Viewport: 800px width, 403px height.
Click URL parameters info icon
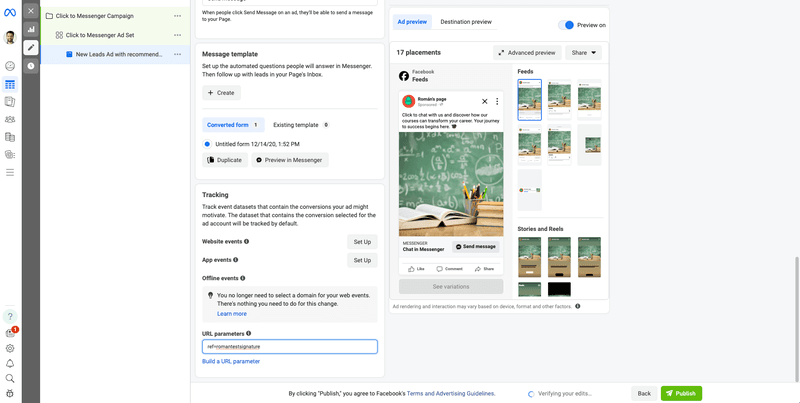(248, 334)
